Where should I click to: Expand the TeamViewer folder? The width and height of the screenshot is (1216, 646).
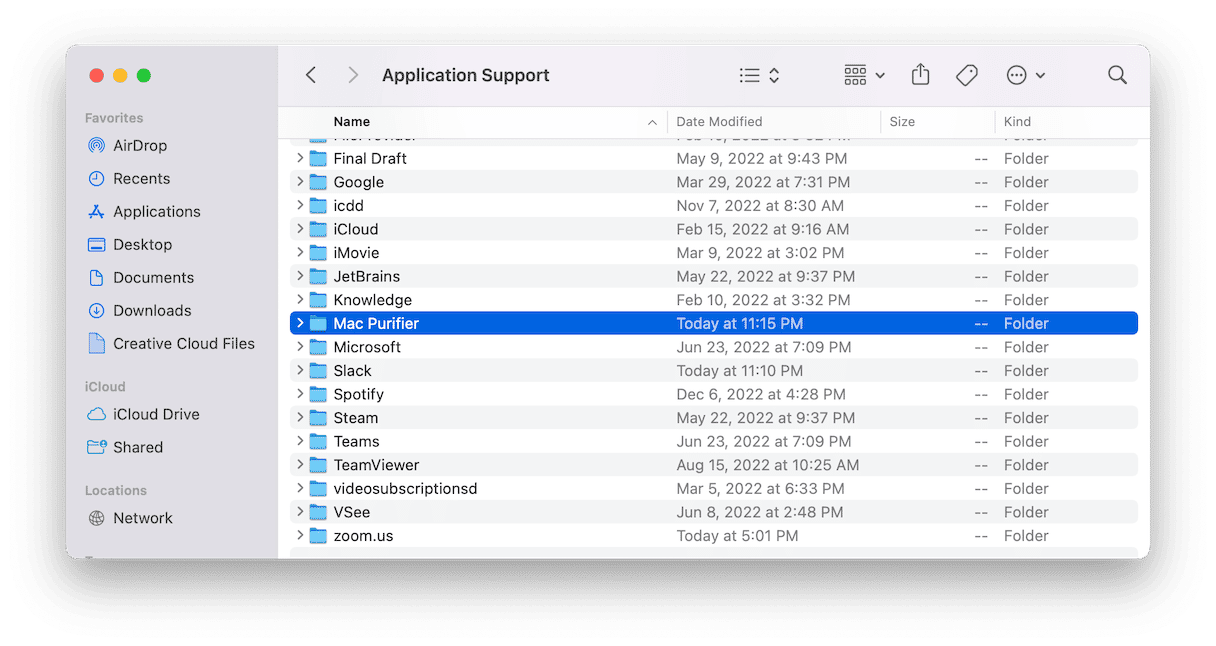point(299,465)
